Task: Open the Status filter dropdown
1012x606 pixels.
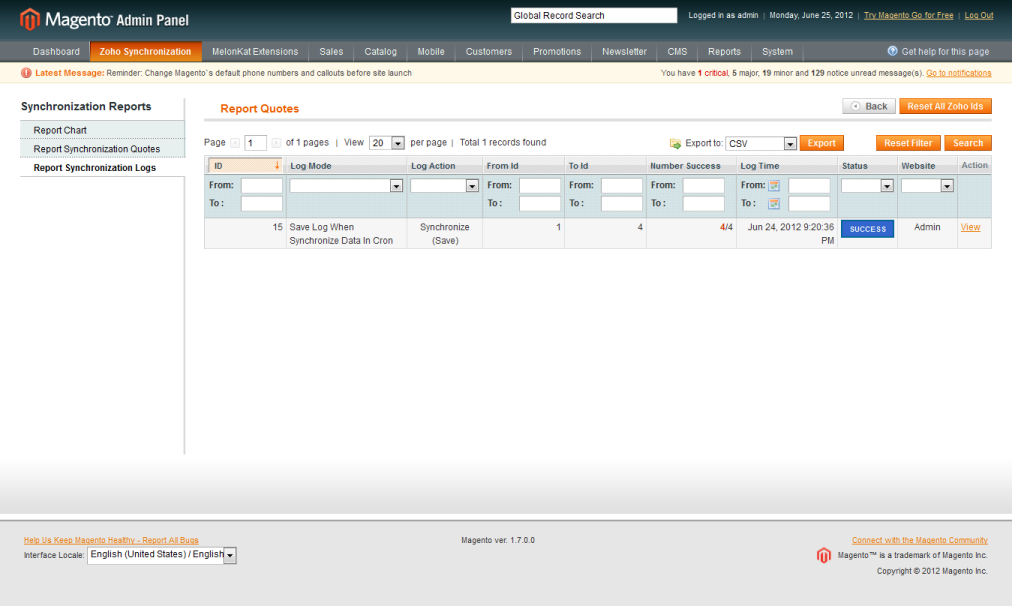Action: pos(867,186)
